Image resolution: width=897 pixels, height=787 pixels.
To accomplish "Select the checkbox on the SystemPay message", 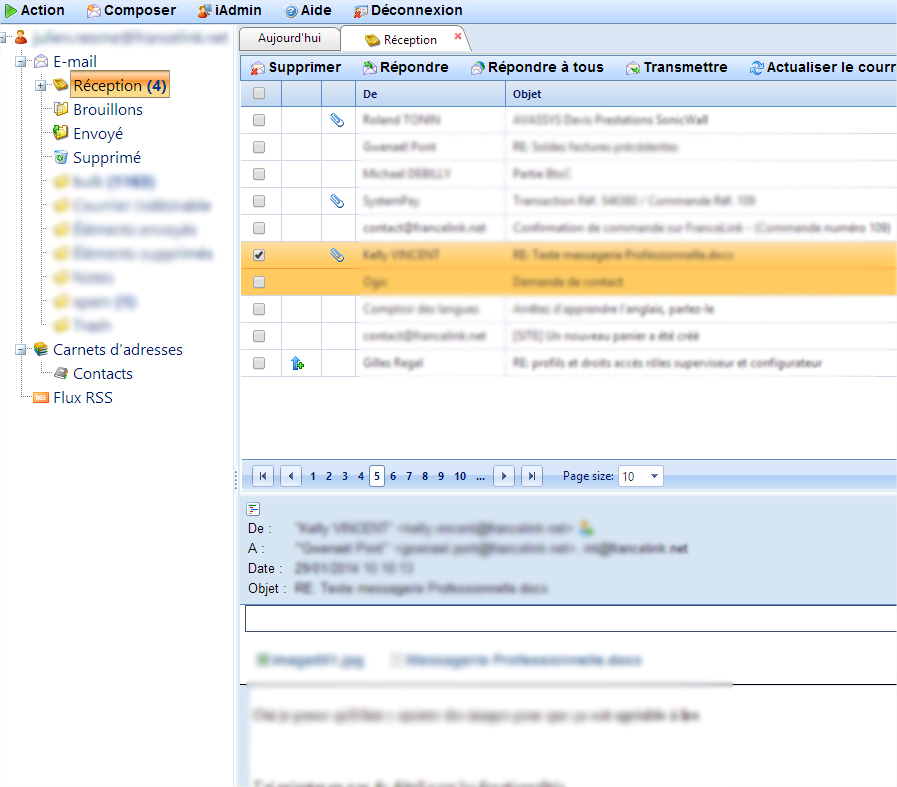I will (259, 200).
